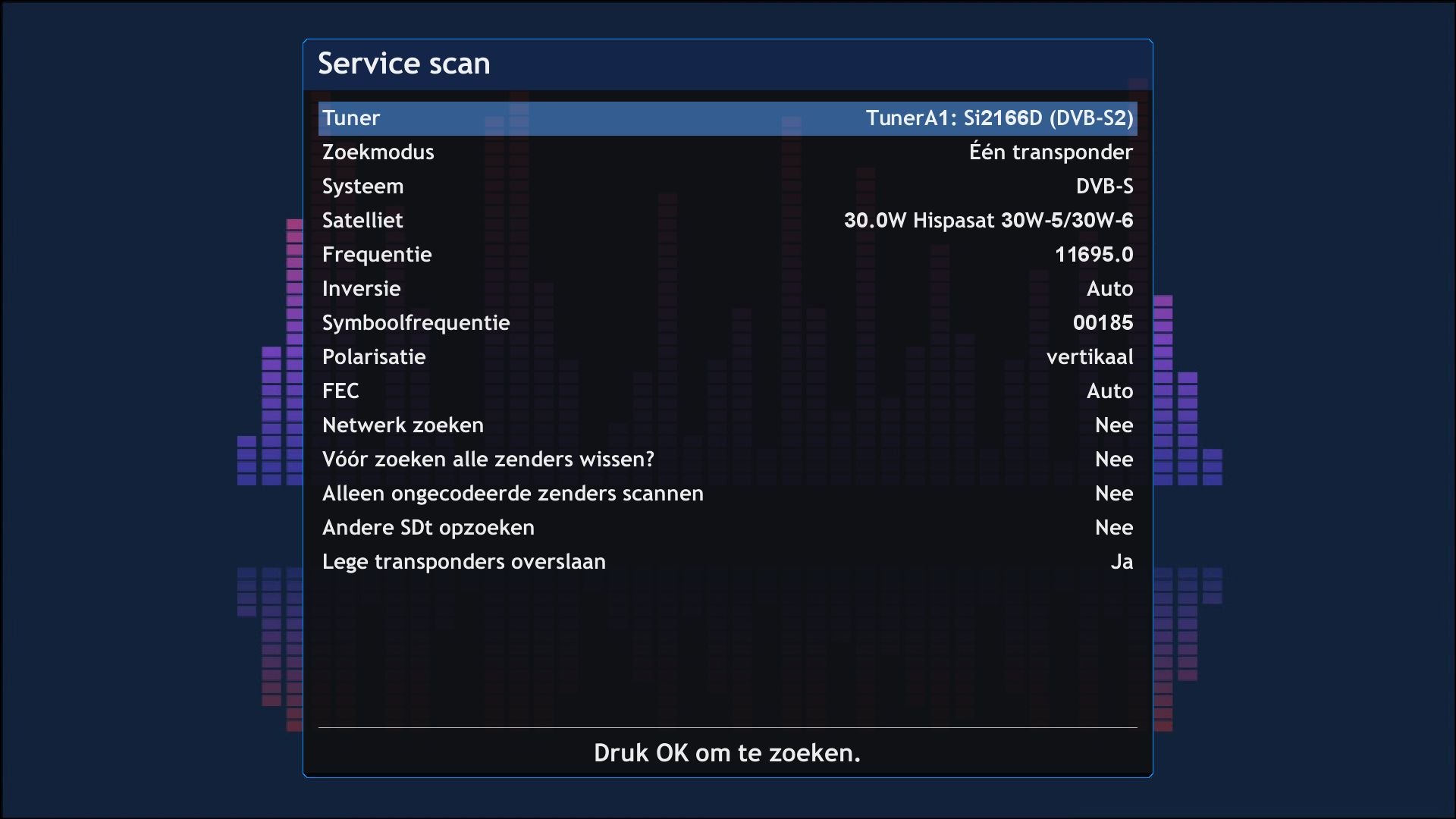1456x819 pixels.
Task: Open the Zoekmodus option set to Één transponder
Action: pos(726,152)
